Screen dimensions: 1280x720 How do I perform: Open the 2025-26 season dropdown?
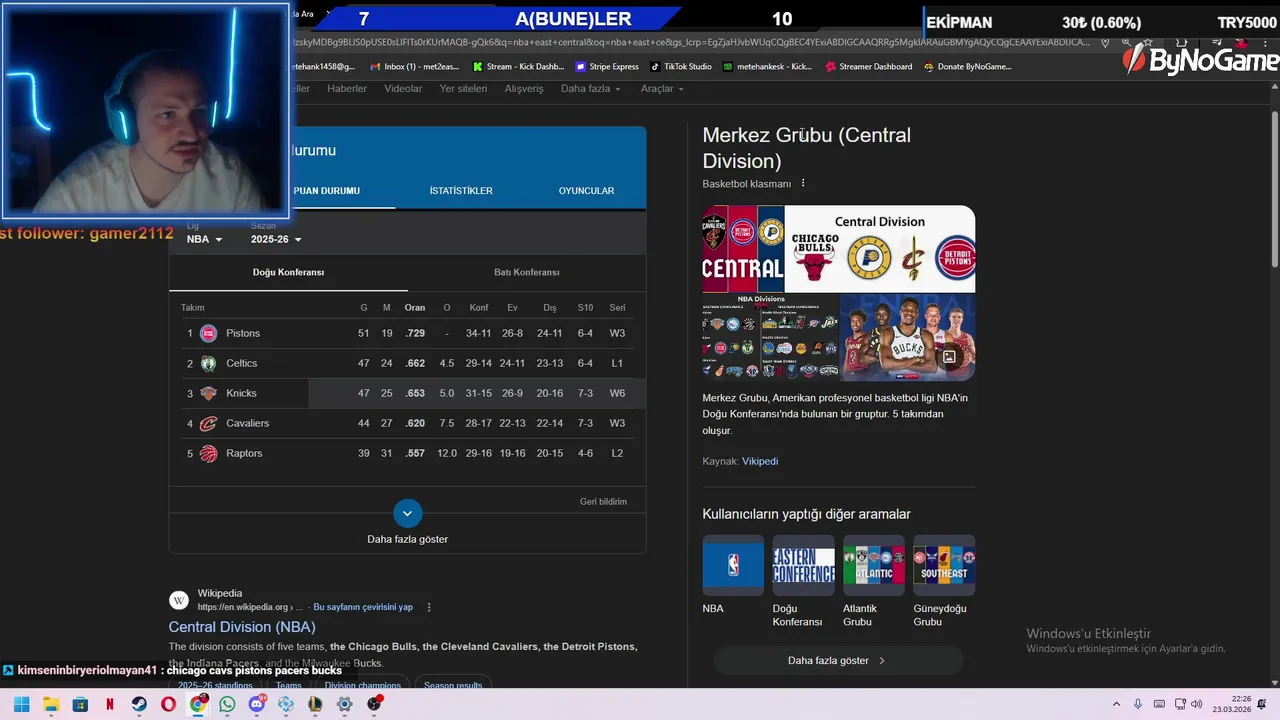(x=276, y=239)
